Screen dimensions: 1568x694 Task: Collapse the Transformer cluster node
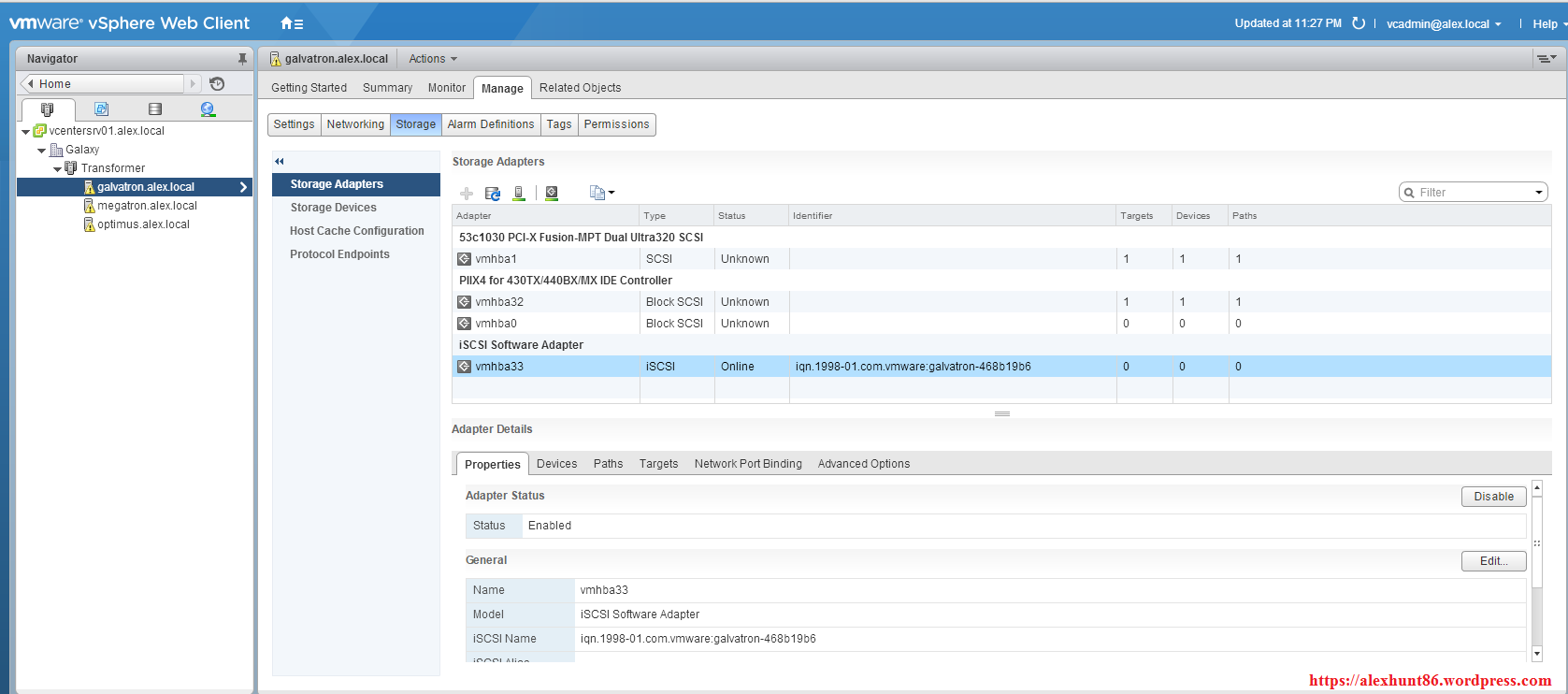(x=57, y=169)
